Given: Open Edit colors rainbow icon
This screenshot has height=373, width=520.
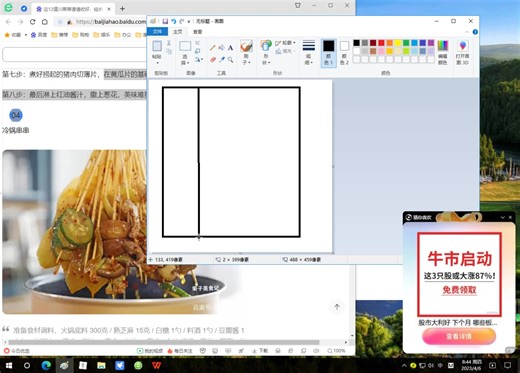Looking at the screenshot, I should [443, 46].
